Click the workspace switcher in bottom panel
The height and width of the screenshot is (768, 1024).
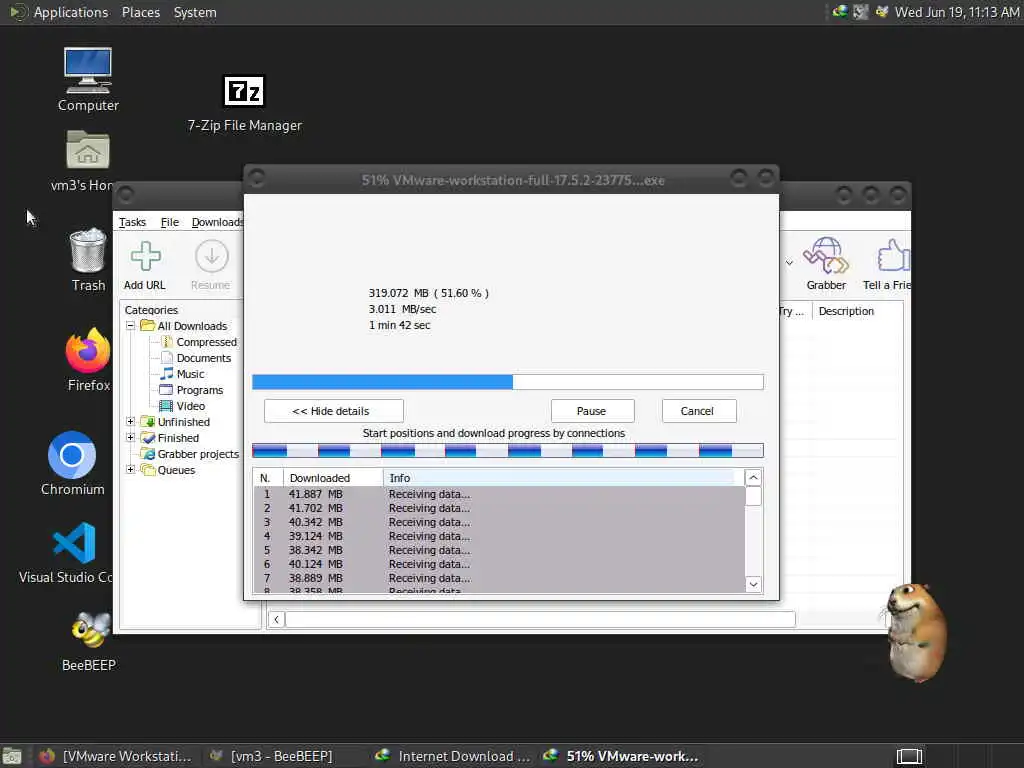click(x=909, y=756)
